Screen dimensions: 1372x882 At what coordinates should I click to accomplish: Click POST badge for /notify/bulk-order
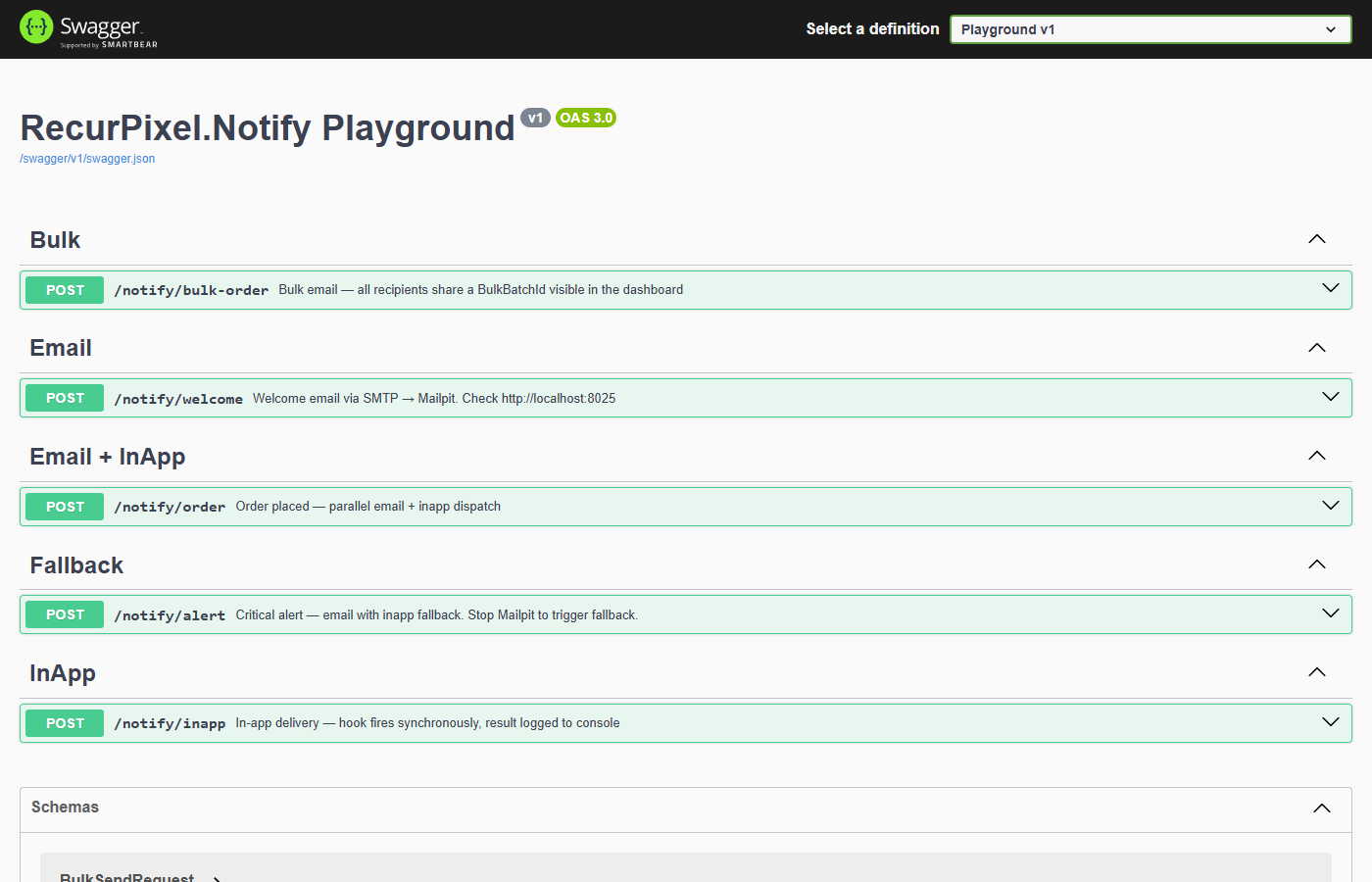[65, 290]
